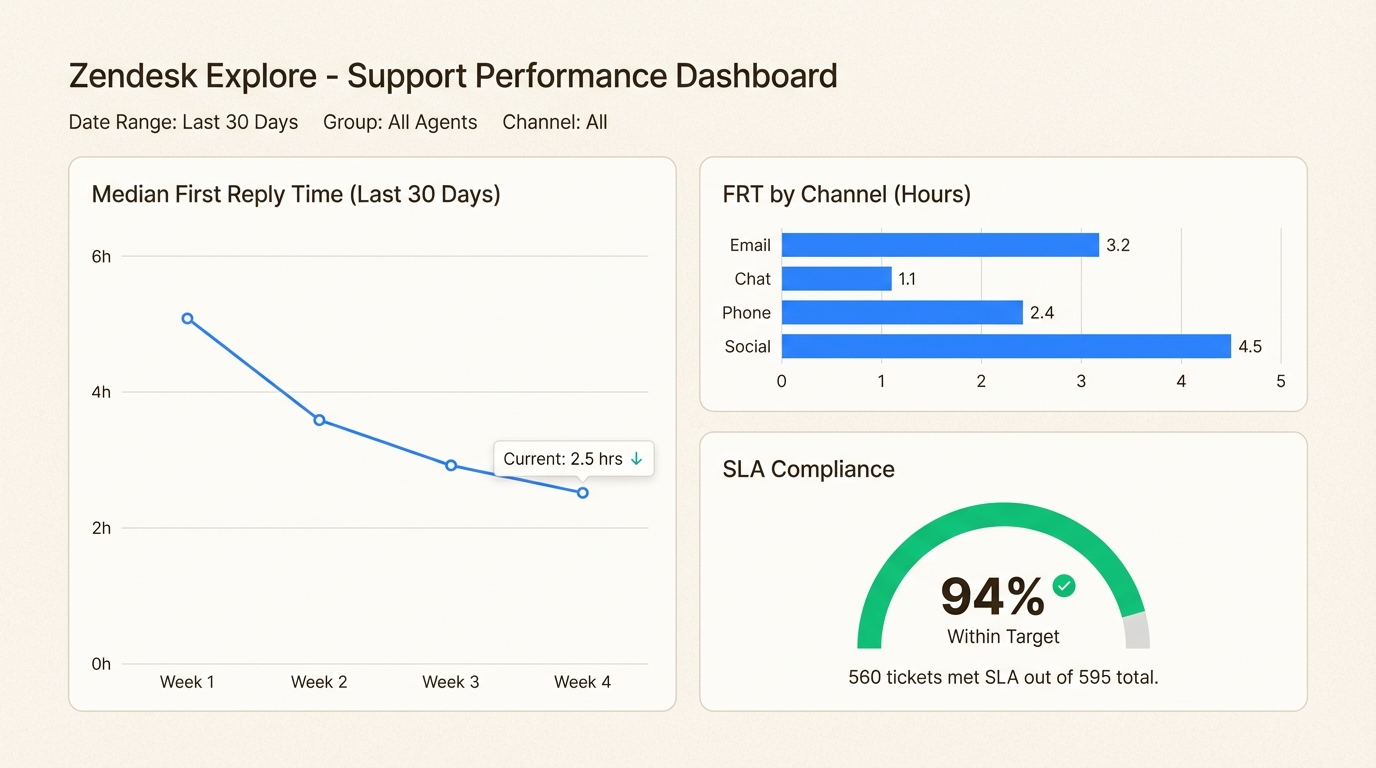Expand the Channel: All filter
The width and height of the screenshot is (1376, 768).
point(554,122)
